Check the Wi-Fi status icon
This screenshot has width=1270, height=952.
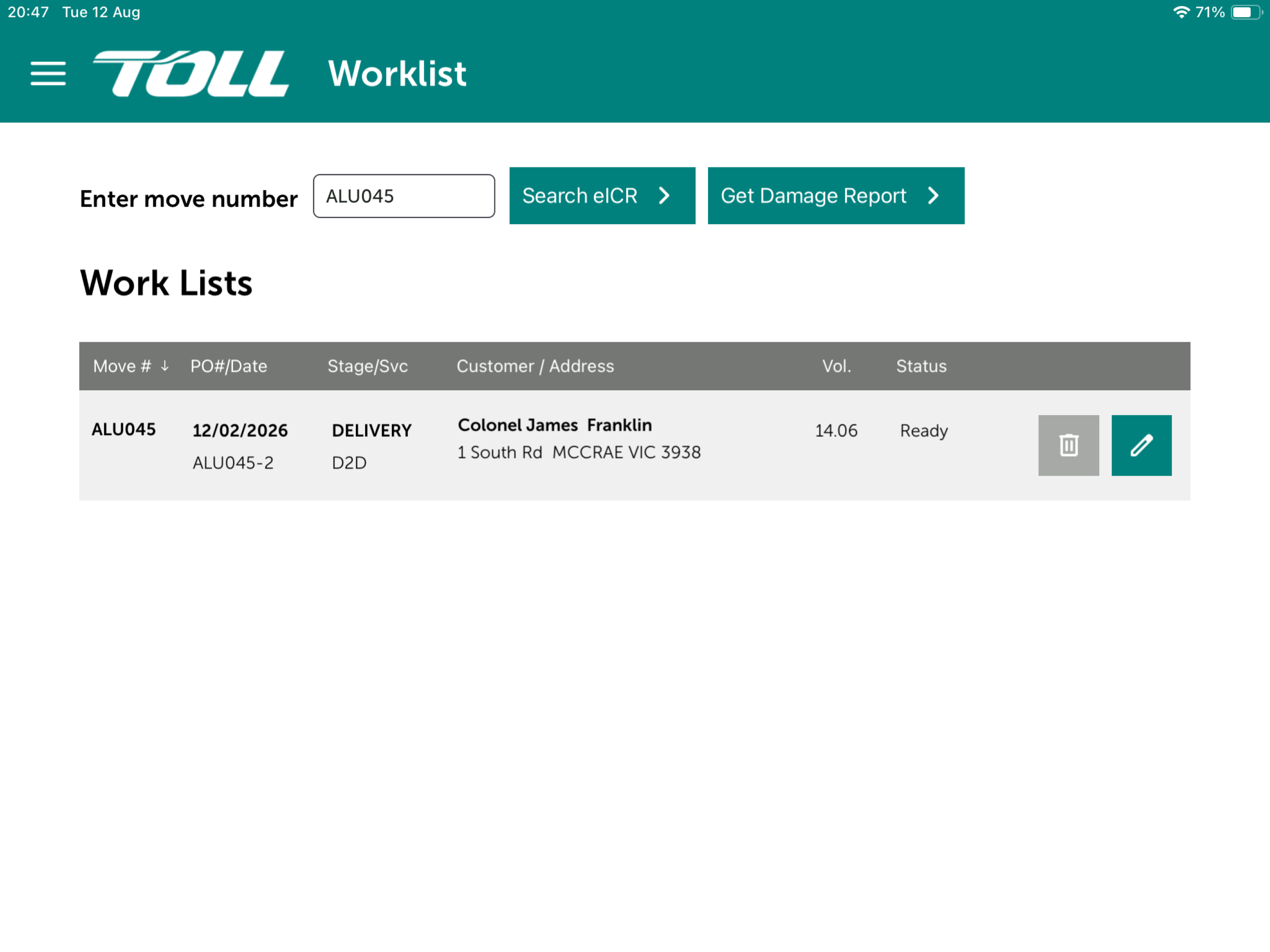(1181, 12)
